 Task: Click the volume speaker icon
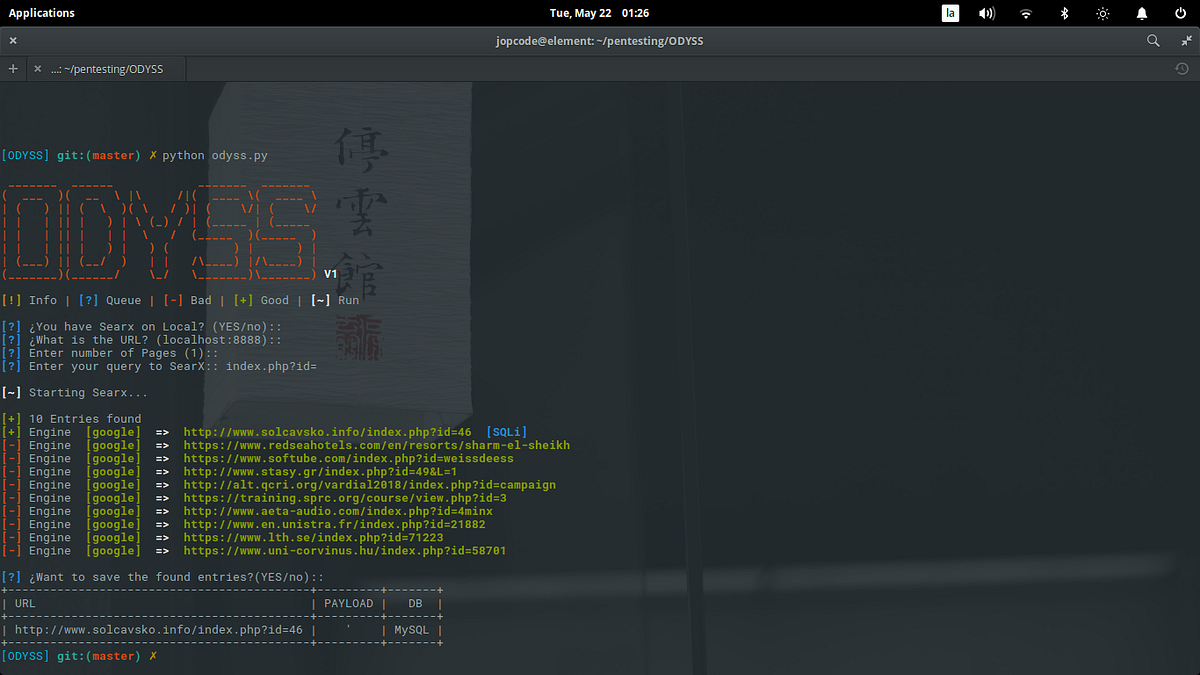[x=986, y=13]
